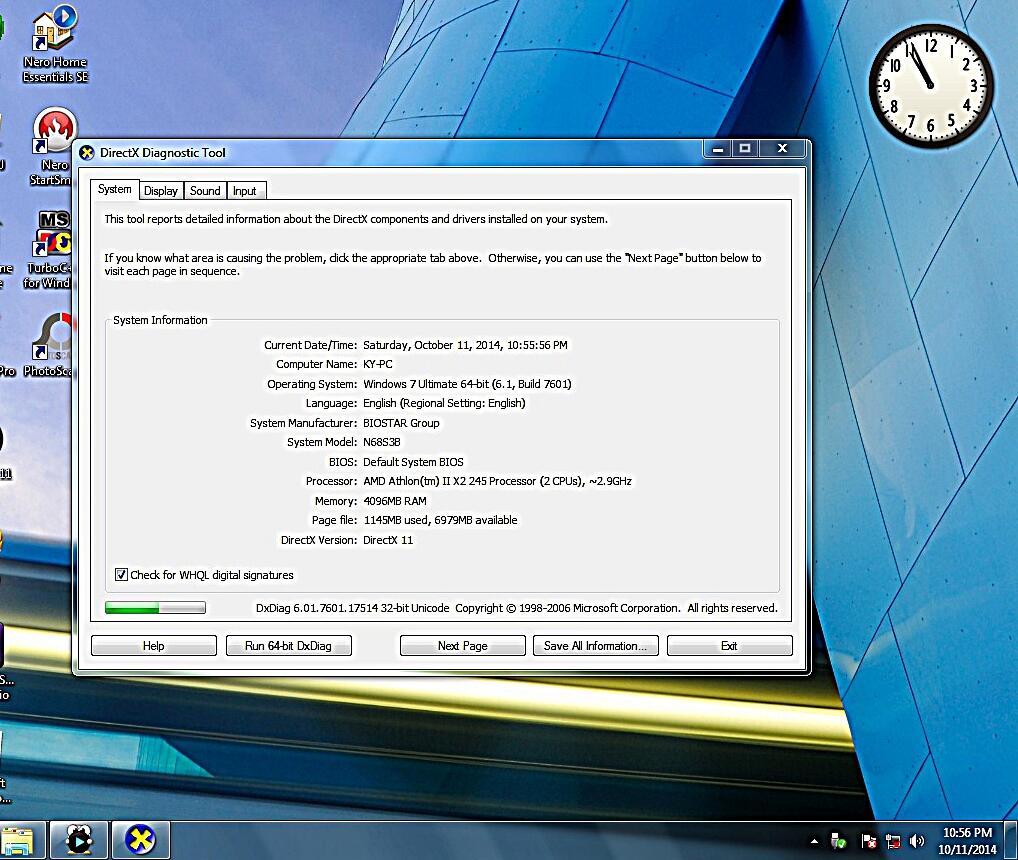The width and height of the screenshot is (1018, 860).
Task: Maximize the DirectX Diagnostic Tool window
Action: [x=745, y=149]
